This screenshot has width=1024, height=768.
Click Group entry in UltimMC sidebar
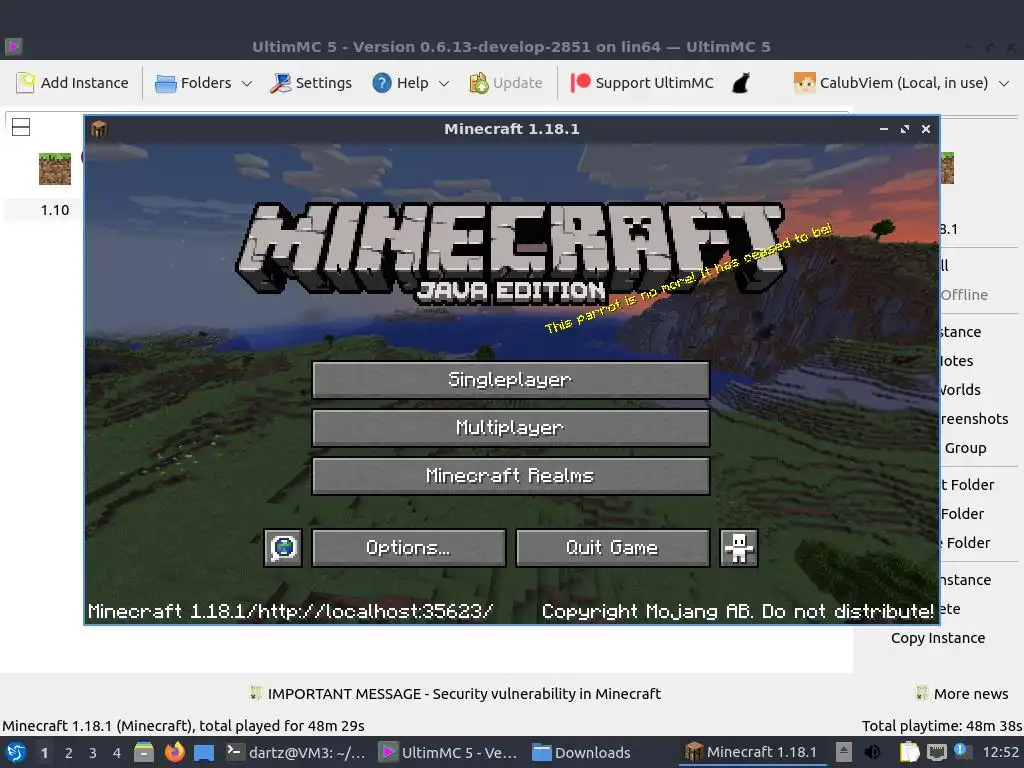click(x=965, y=448)
